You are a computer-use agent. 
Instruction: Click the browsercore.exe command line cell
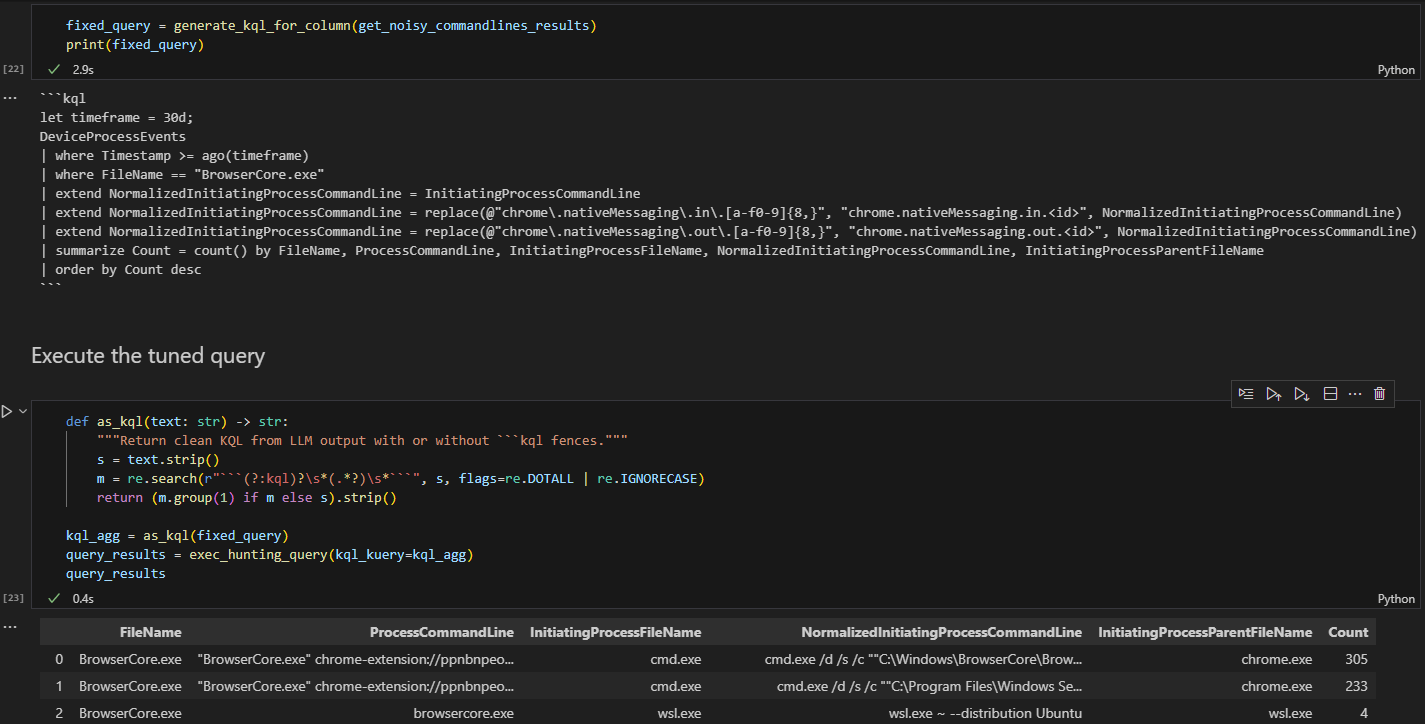pyautogui.click(x=463, y=713)
